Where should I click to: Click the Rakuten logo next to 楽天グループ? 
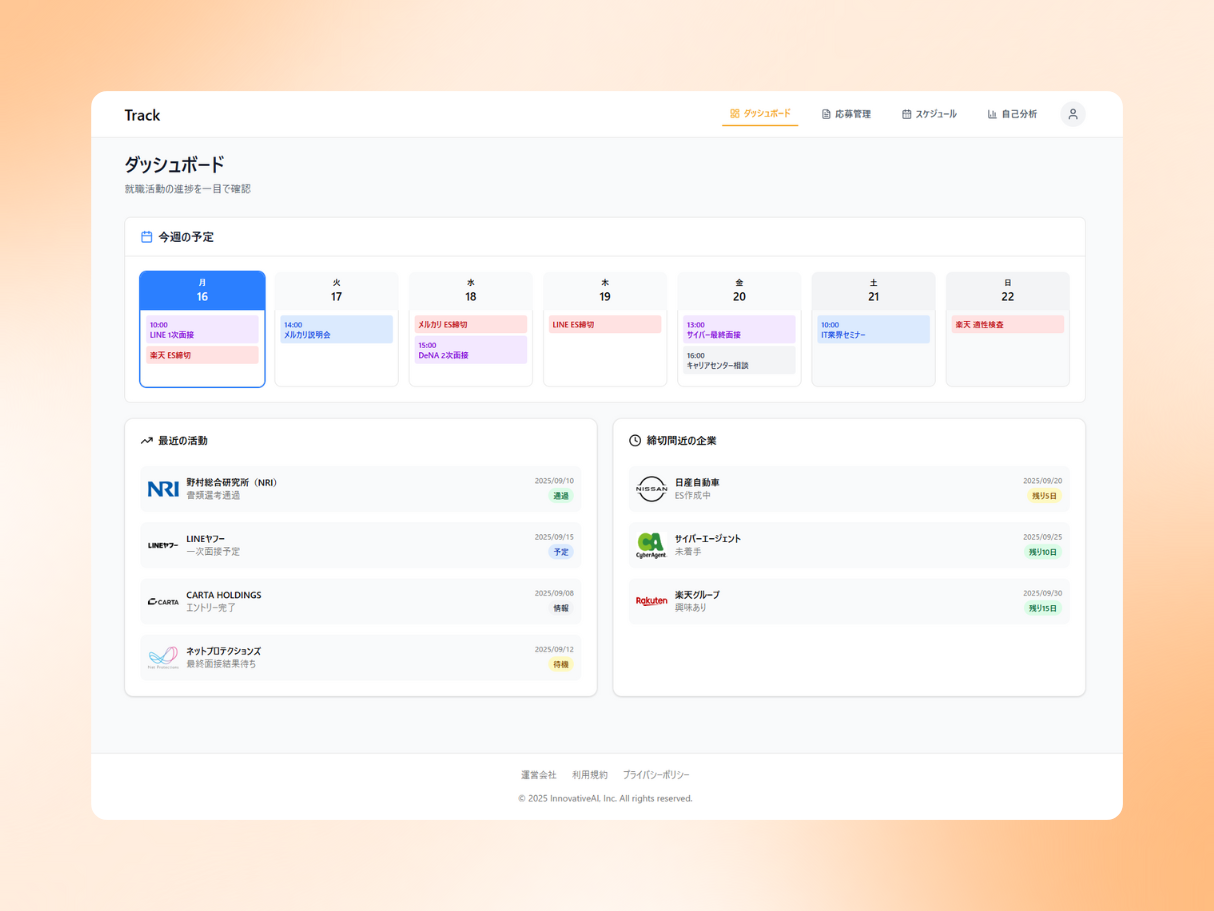click(x=651, y=600)
